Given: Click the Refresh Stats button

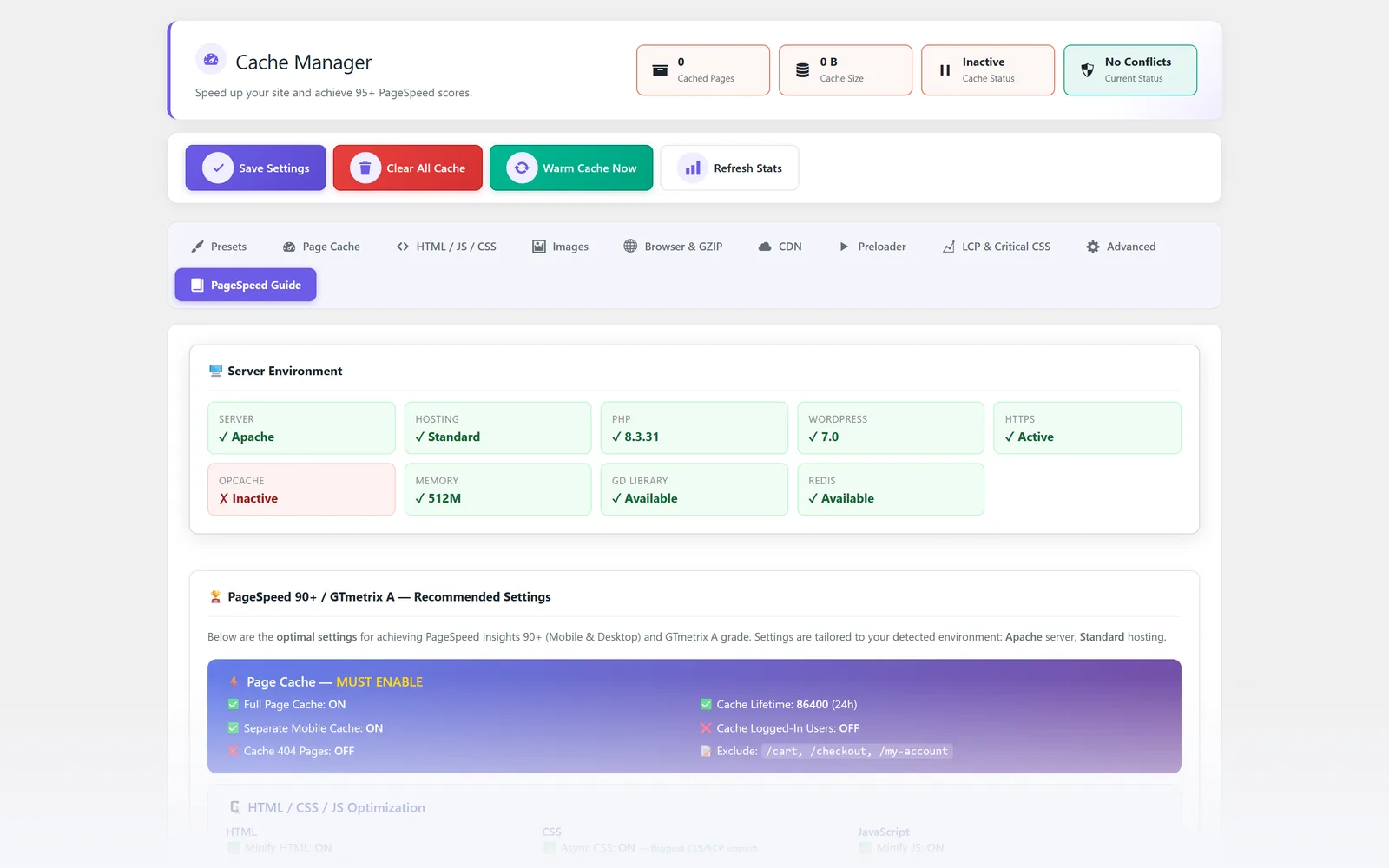Looking at the screenshot, I should click(729, 168).
